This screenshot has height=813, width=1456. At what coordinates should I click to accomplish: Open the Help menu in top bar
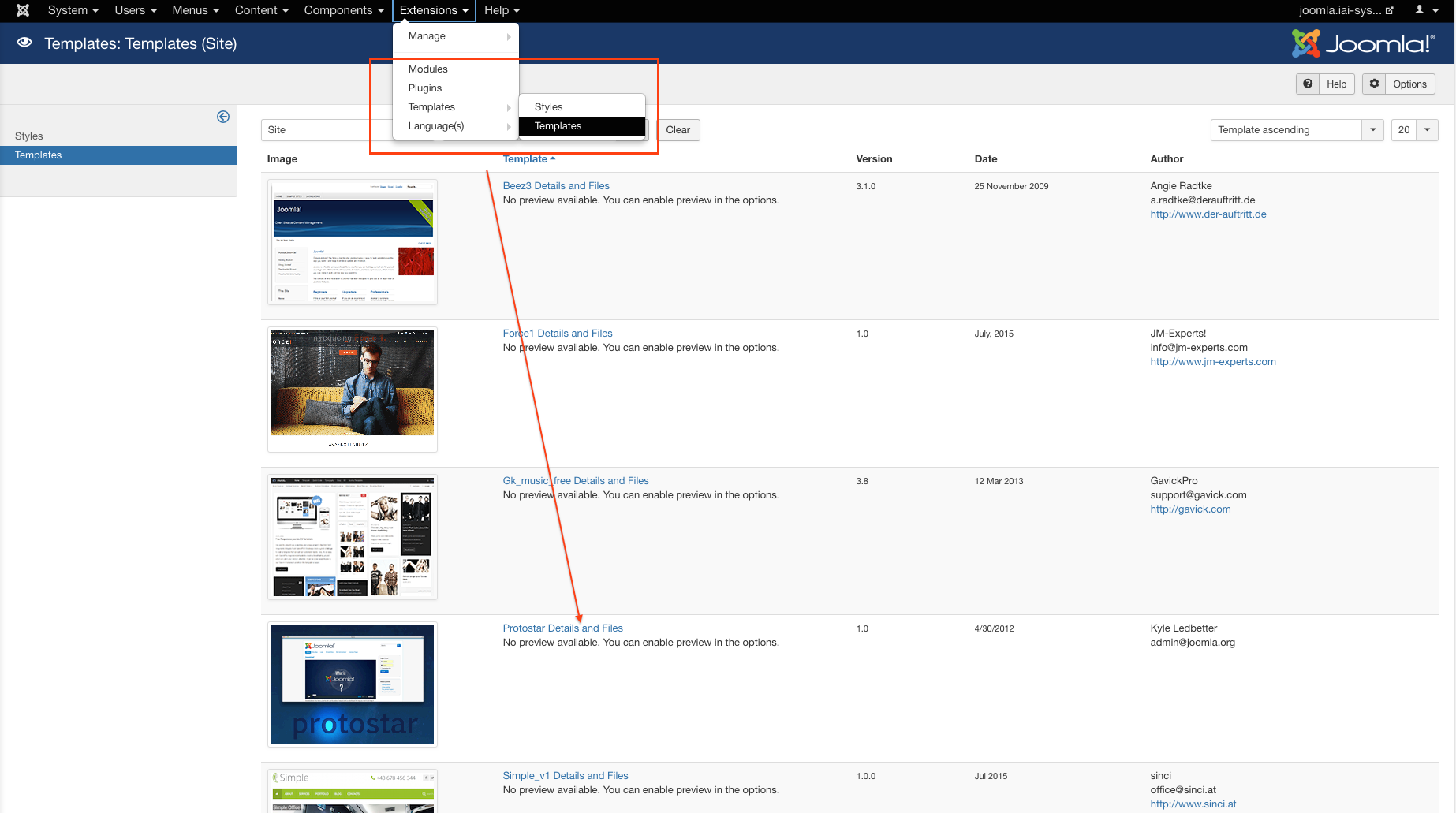pyautogui.click(x=502, y=10)
